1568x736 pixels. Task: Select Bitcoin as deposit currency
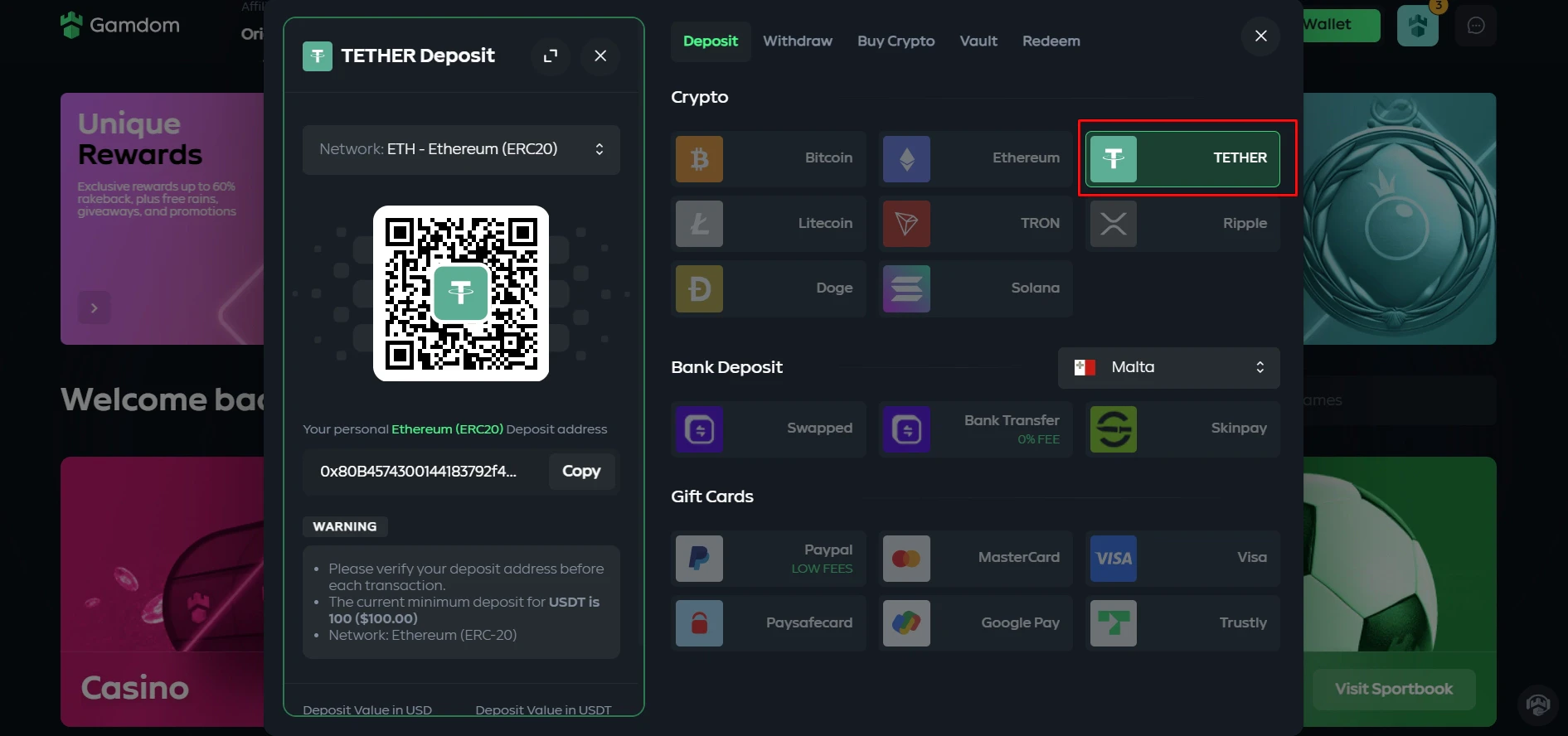[x=769, y=158]
